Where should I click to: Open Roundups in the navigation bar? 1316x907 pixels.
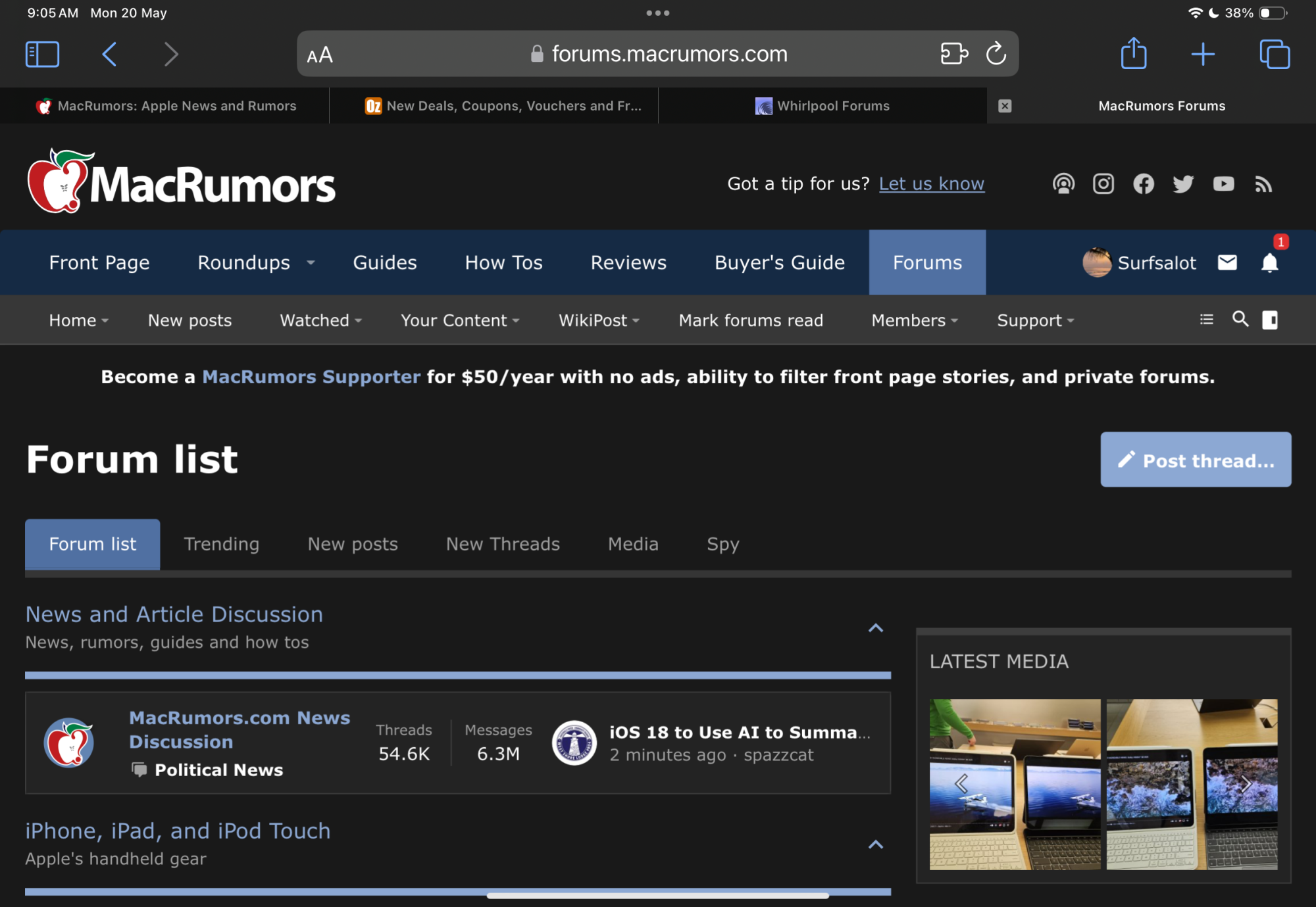243,262
